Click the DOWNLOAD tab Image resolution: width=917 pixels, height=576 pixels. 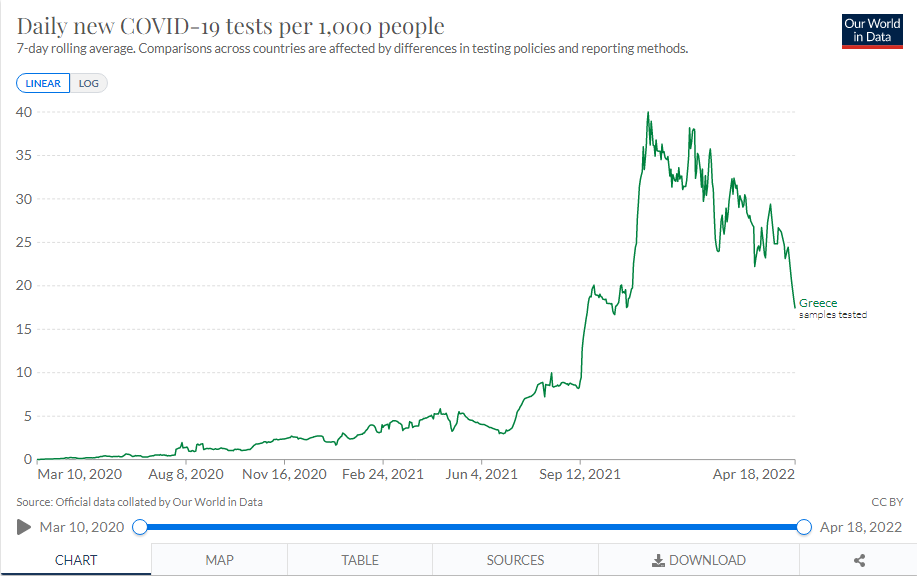pyautogui.click(x=699, y=560)
